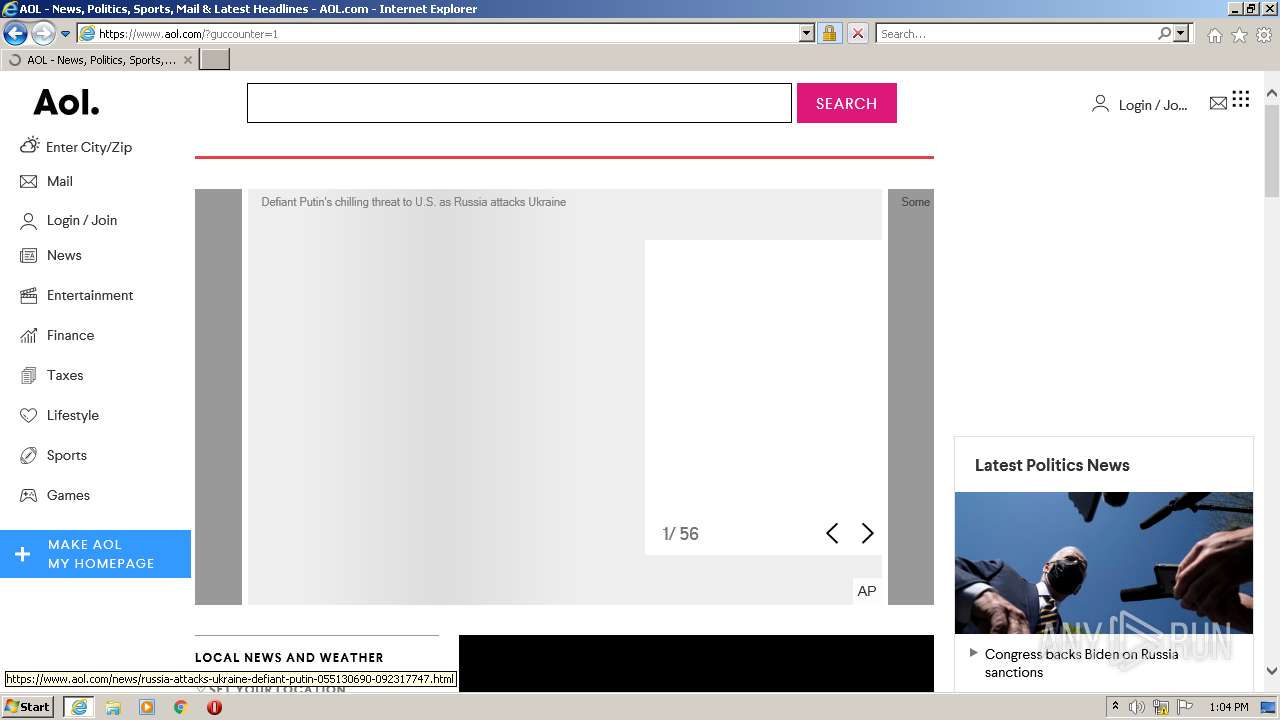
Task: Open News section in sidebar
Action: [64, 255]
